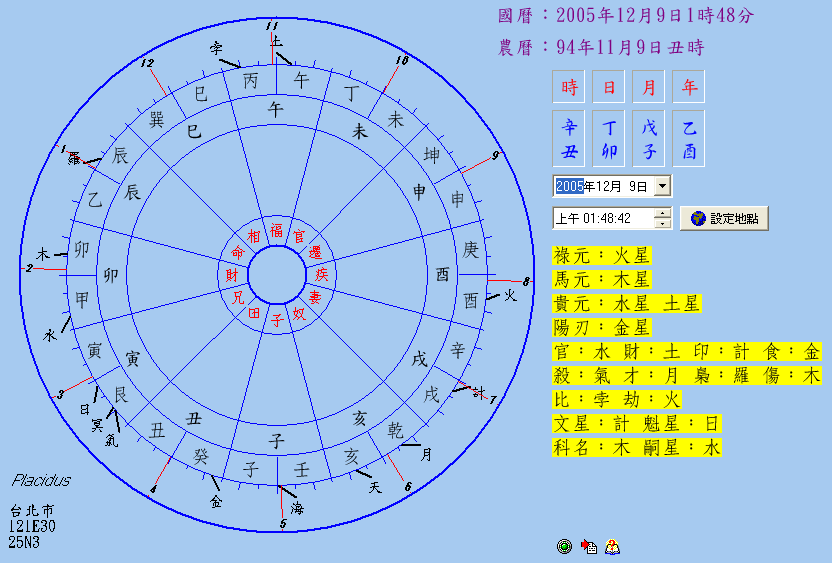
Task: Click the 金 planet marker below the chart ring
Action: [215, 501]
